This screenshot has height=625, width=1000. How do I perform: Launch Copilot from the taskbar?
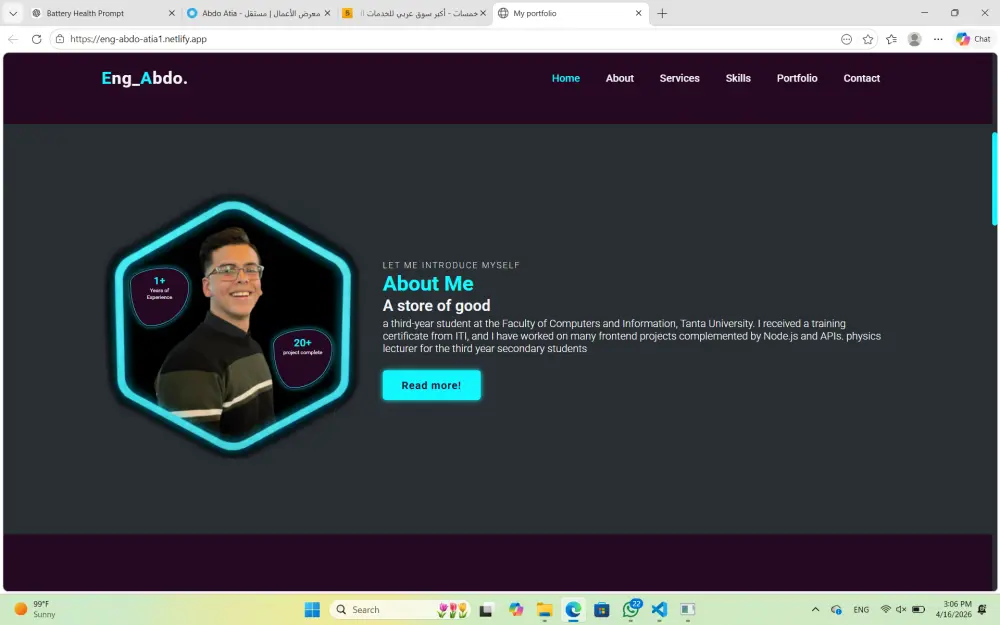pos(516,610)
